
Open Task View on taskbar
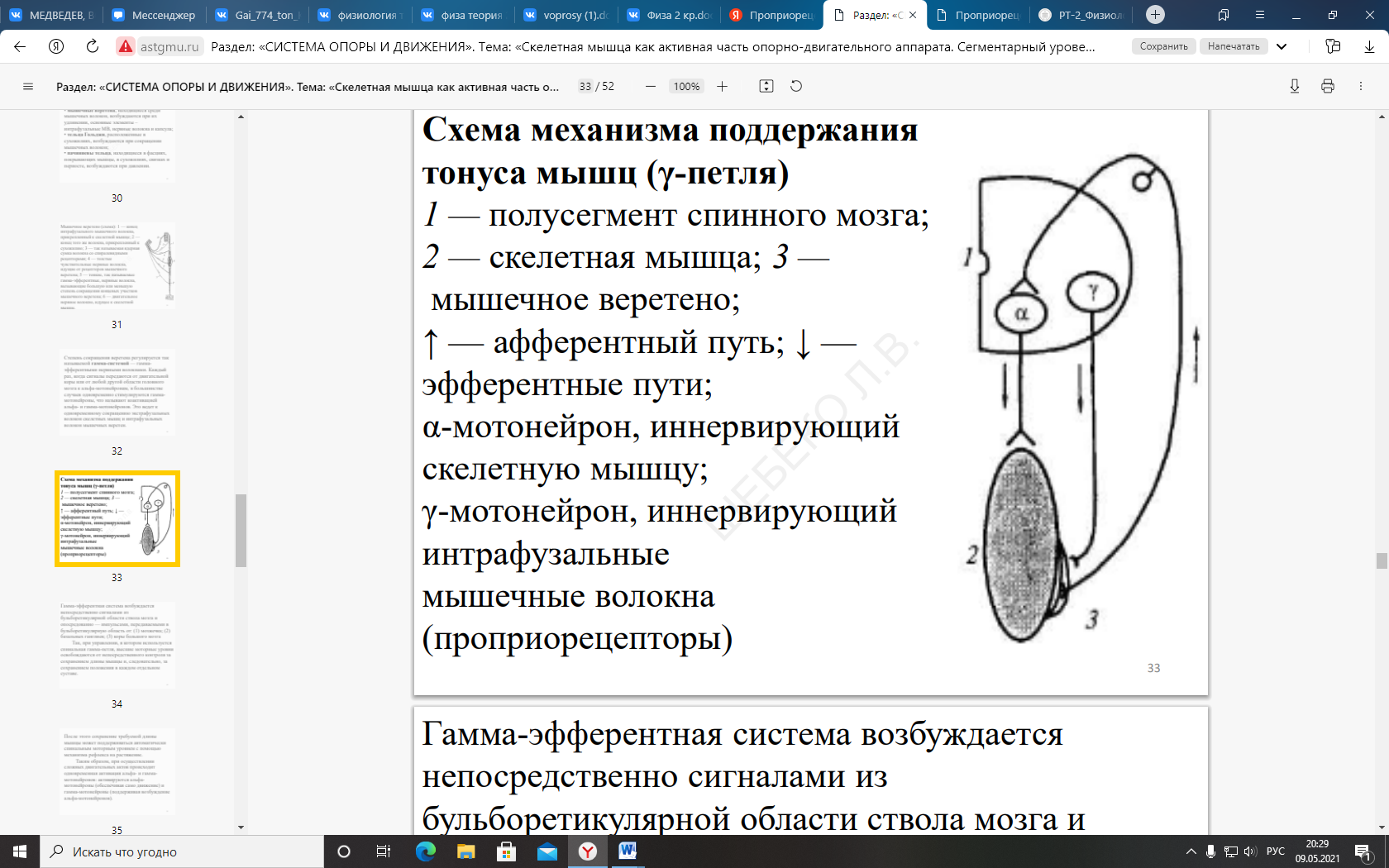(x=384, y=851)
